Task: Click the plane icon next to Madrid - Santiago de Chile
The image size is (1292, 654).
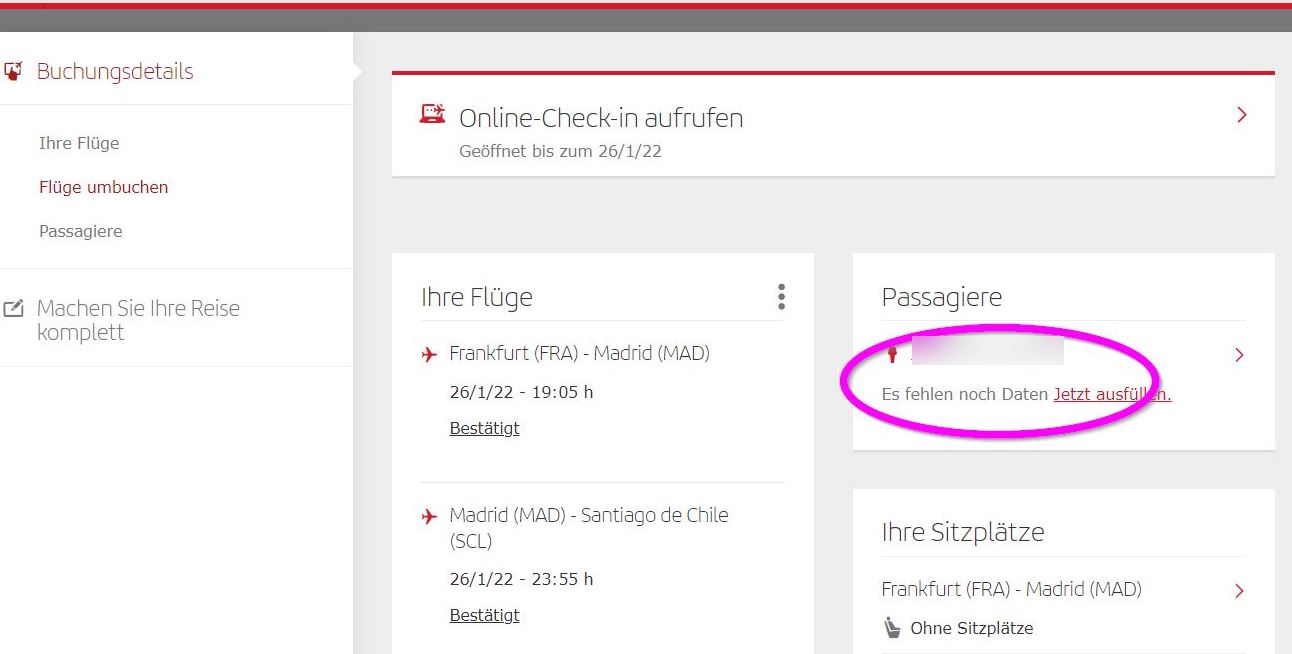Action: point(430,516)
